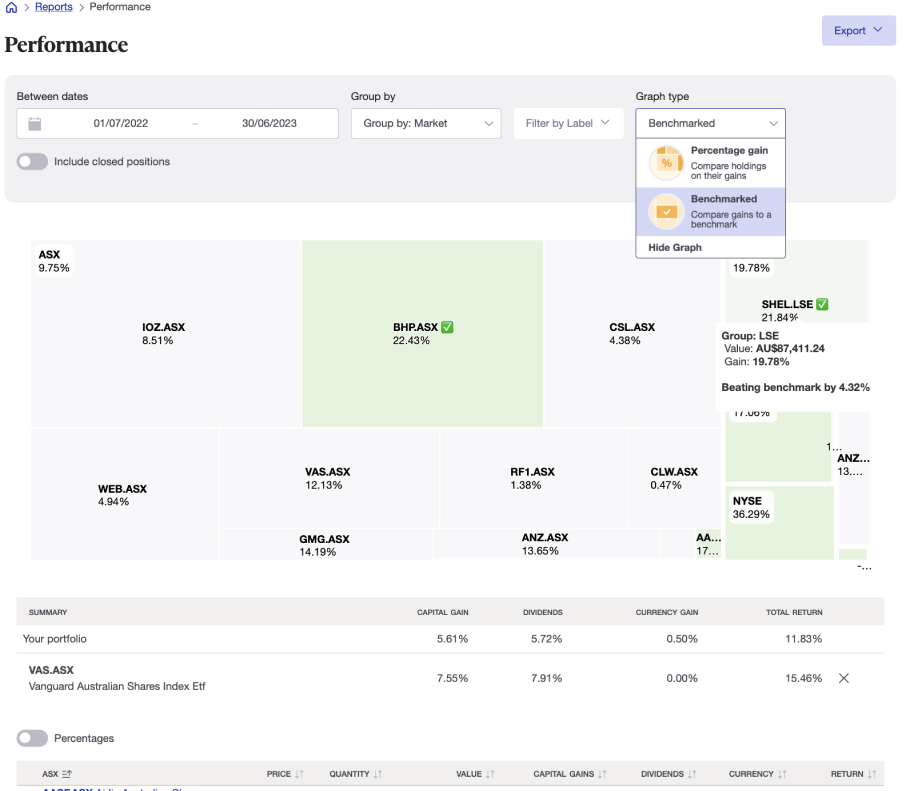Click the ASX 9.75% group label
Image resolution: width=917 pixels, height=791 pixels.
pos(54,261)
